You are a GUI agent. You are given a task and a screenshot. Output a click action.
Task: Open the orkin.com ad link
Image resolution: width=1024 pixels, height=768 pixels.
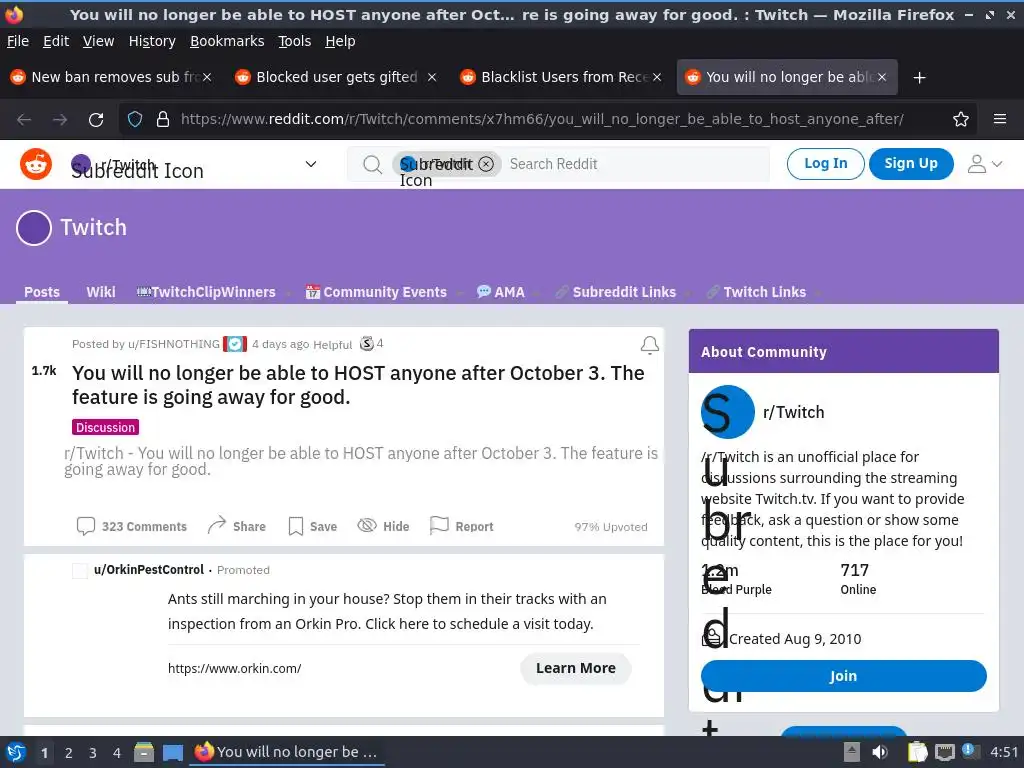[x=234, y=668]
